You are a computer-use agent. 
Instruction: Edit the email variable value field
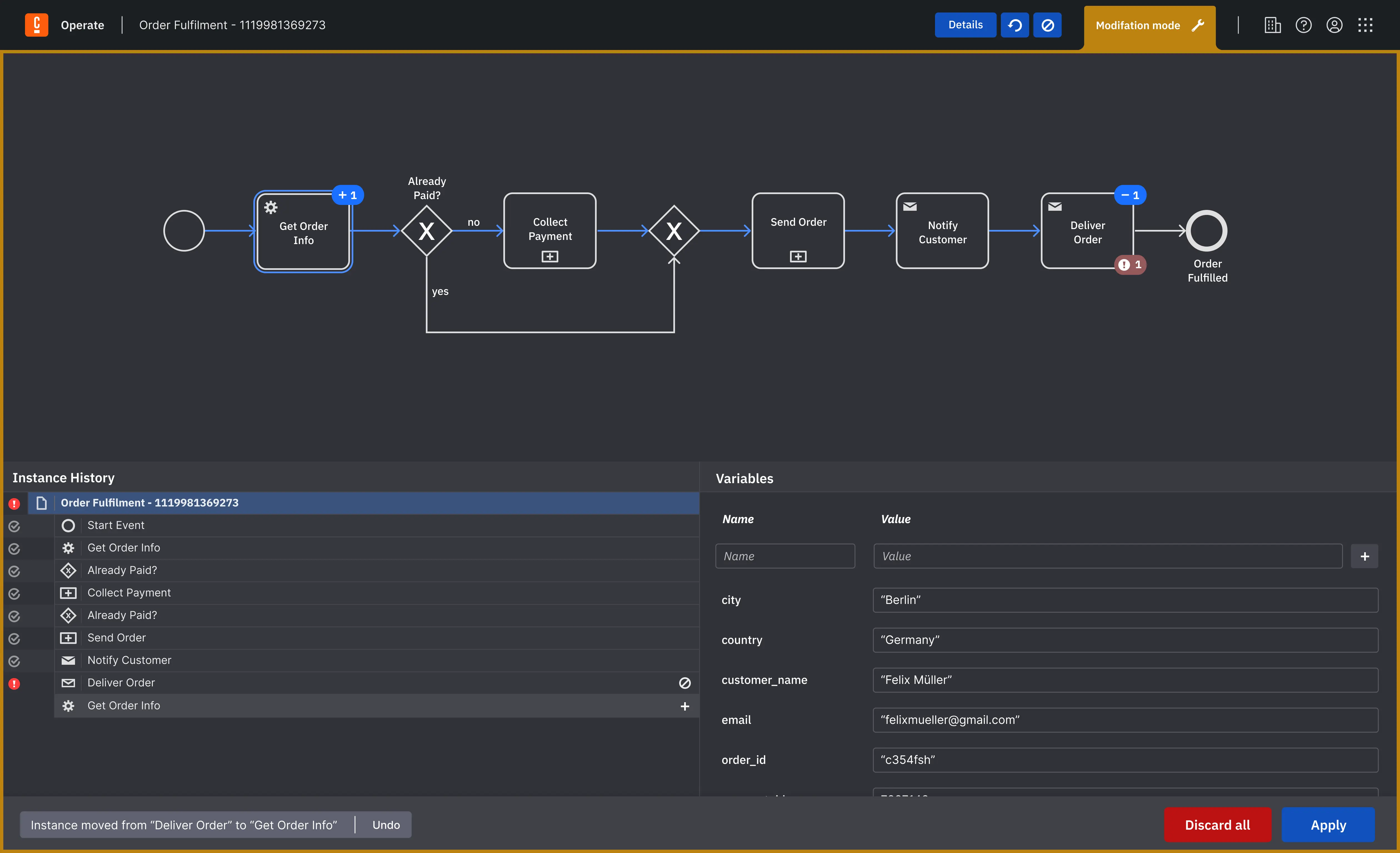click(1125, 719)
